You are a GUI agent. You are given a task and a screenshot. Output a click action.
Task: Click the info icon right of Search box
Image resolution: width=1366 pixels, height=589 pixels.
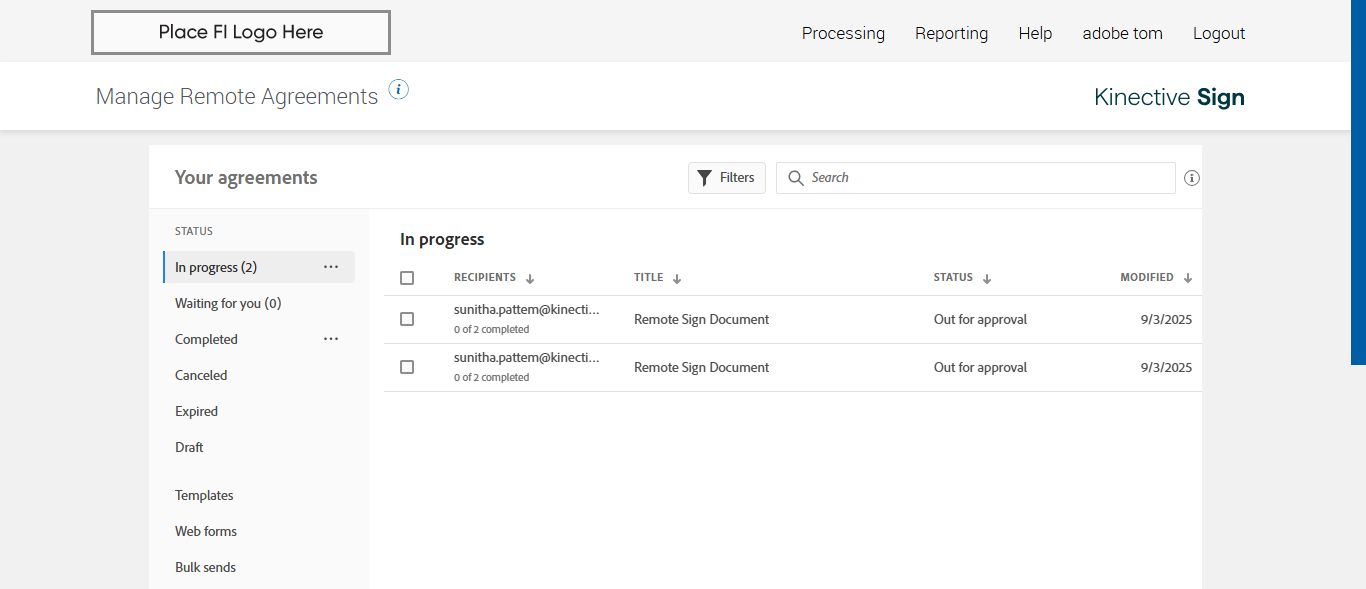(x=1192, y=178)
